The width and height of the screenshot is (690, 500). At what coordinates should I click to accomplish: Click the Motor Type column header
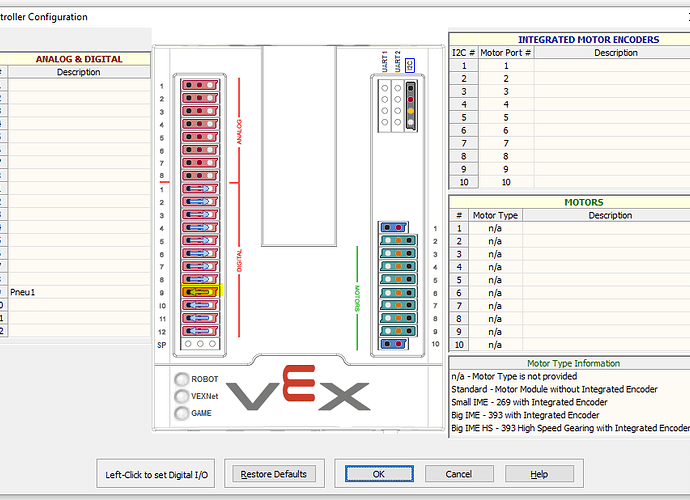495,215
